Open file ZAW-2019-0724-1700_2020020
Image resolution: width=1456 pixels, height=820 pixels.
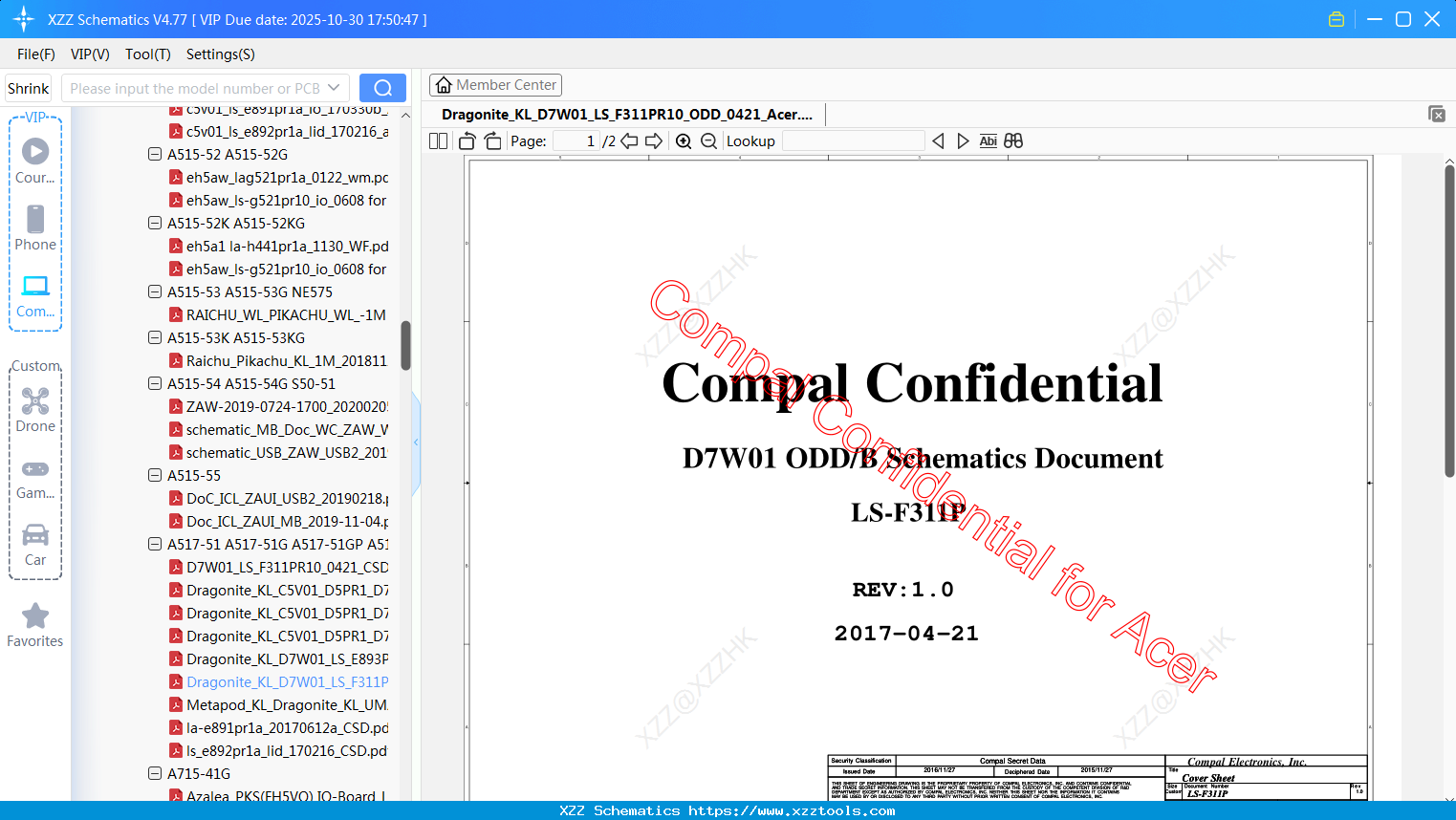click(x=279, y=406)
